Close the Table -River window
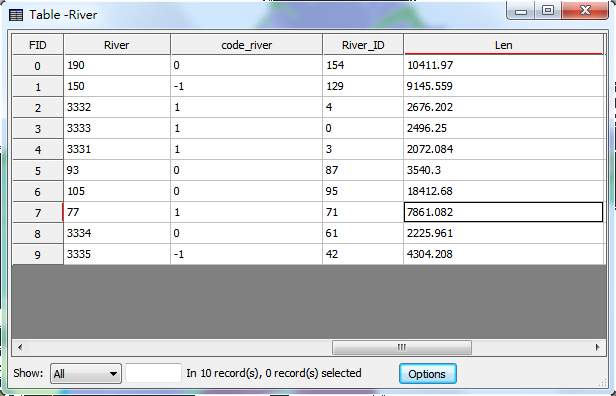Viewport: 616px width, 396px height. (585, 11)
